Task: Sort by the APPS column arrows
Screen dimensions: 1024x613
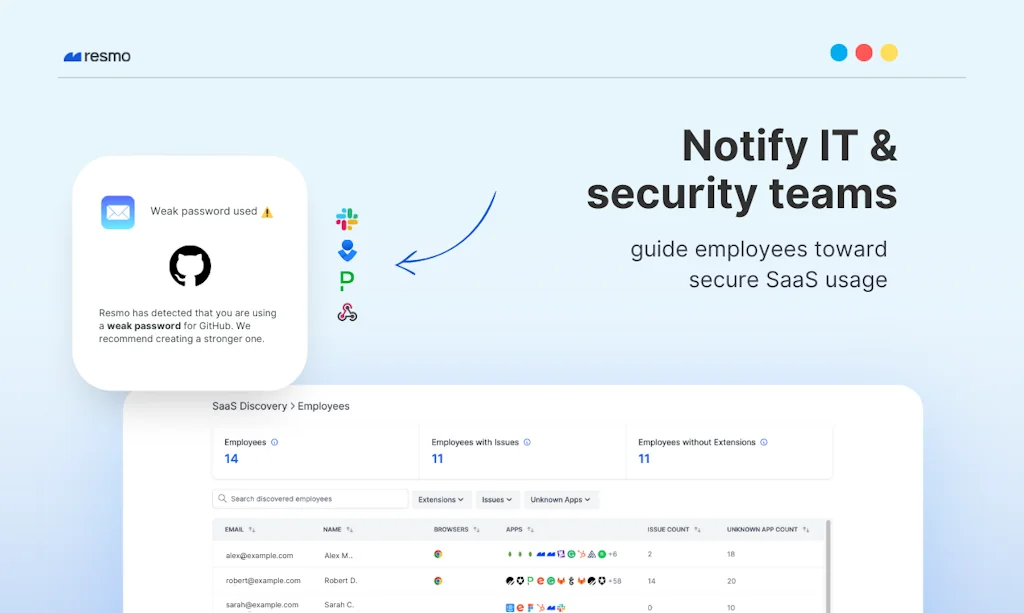Action: click(530, 529)
